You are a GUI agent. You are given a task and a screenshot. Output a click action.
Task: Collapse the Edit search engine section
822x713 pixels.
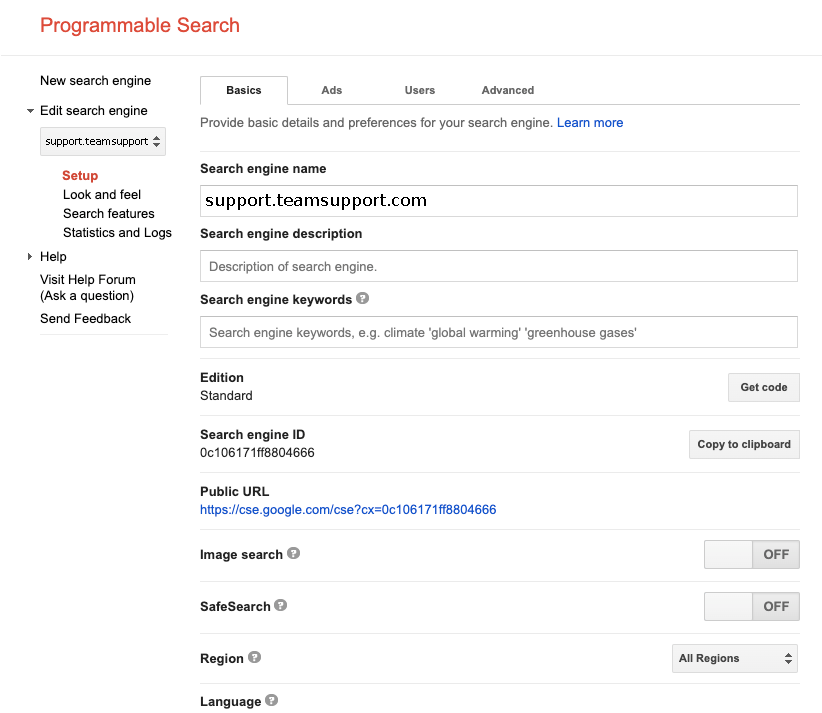tap(31, 111)
